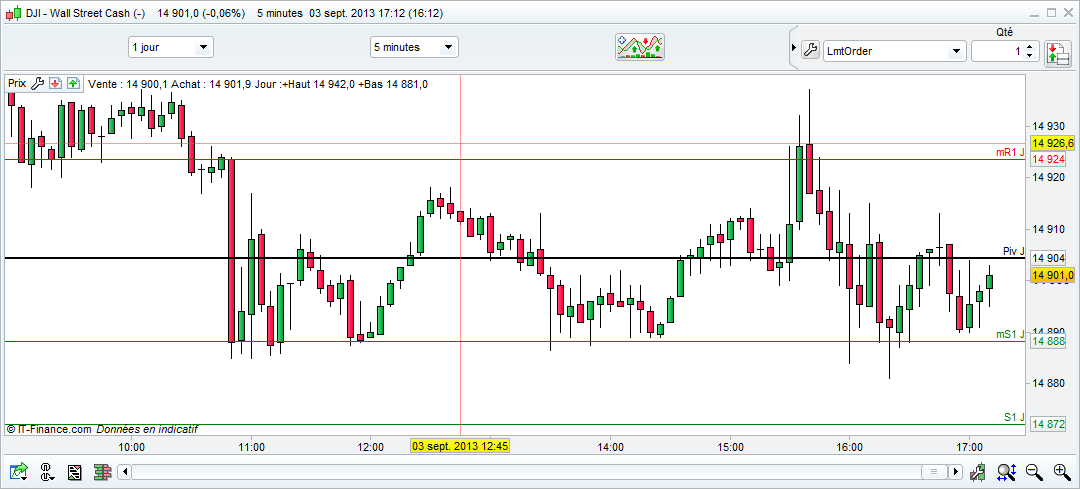Image resolution: width=1080 pixels, height=489 pixels.
Task: Click the 14 910 price axis label
Action: (1048, 229)
